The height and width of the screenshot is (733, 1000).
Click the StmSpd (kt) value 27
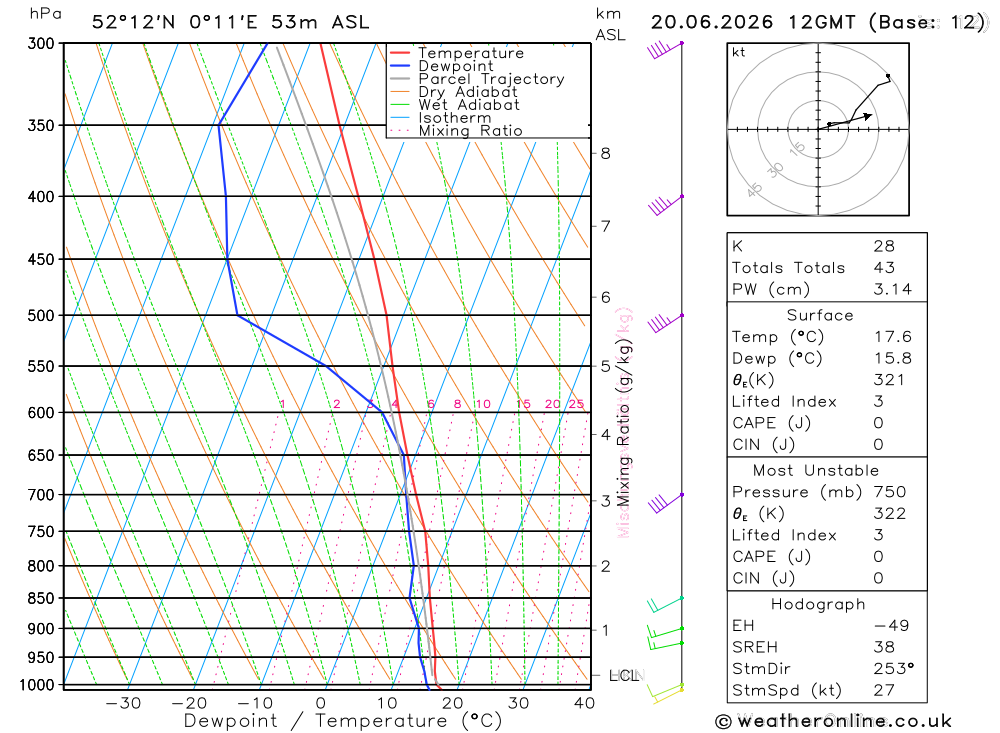point(884,690)
